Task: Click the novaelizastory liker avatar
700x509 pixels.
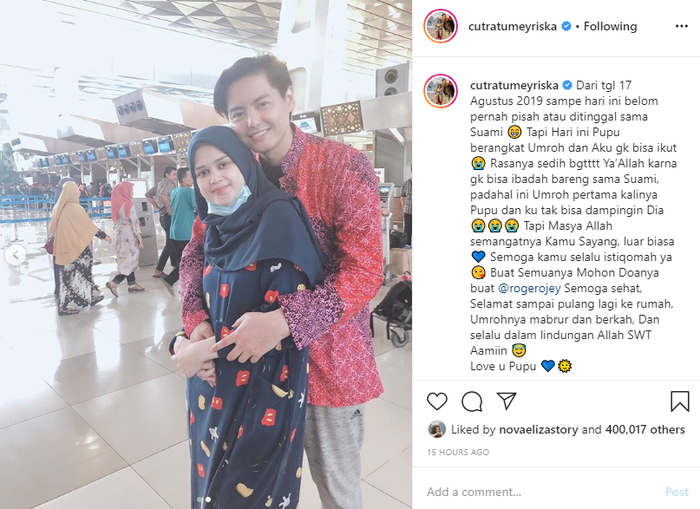Action: click(x=437, y=430)
